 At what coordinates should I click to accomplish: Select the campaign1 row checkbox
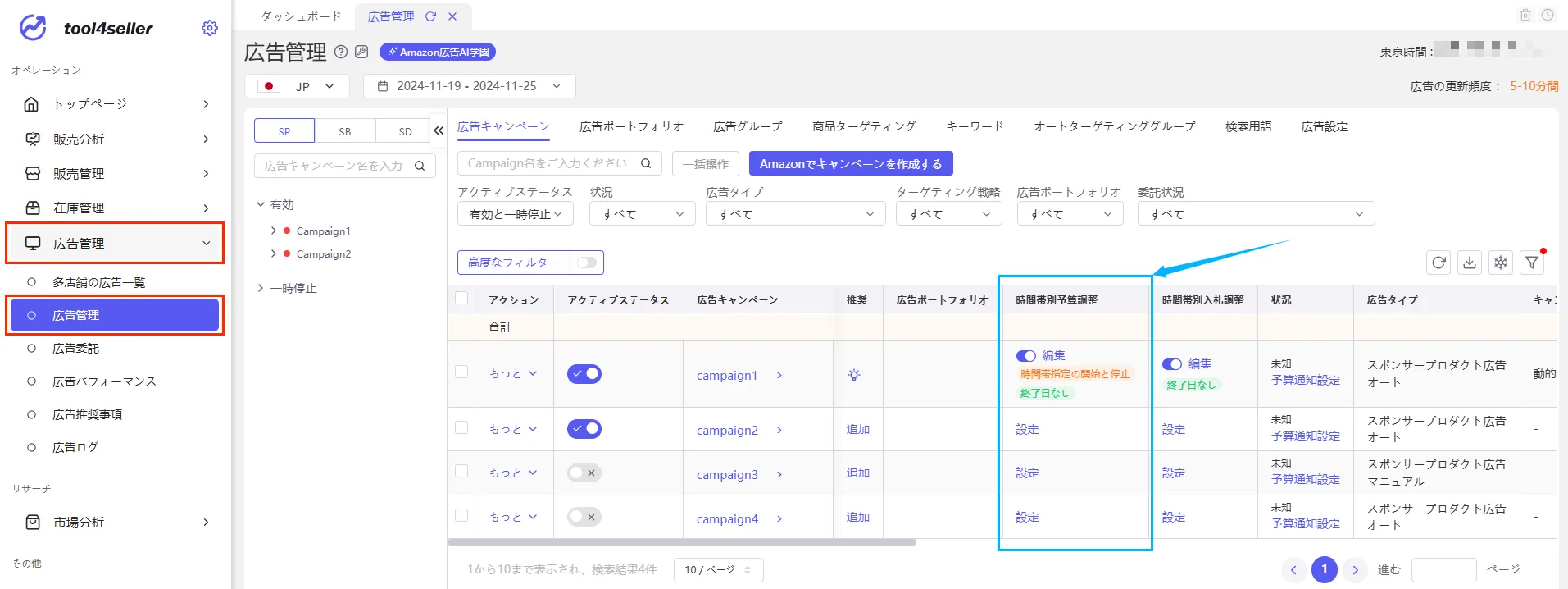[461, 372]
